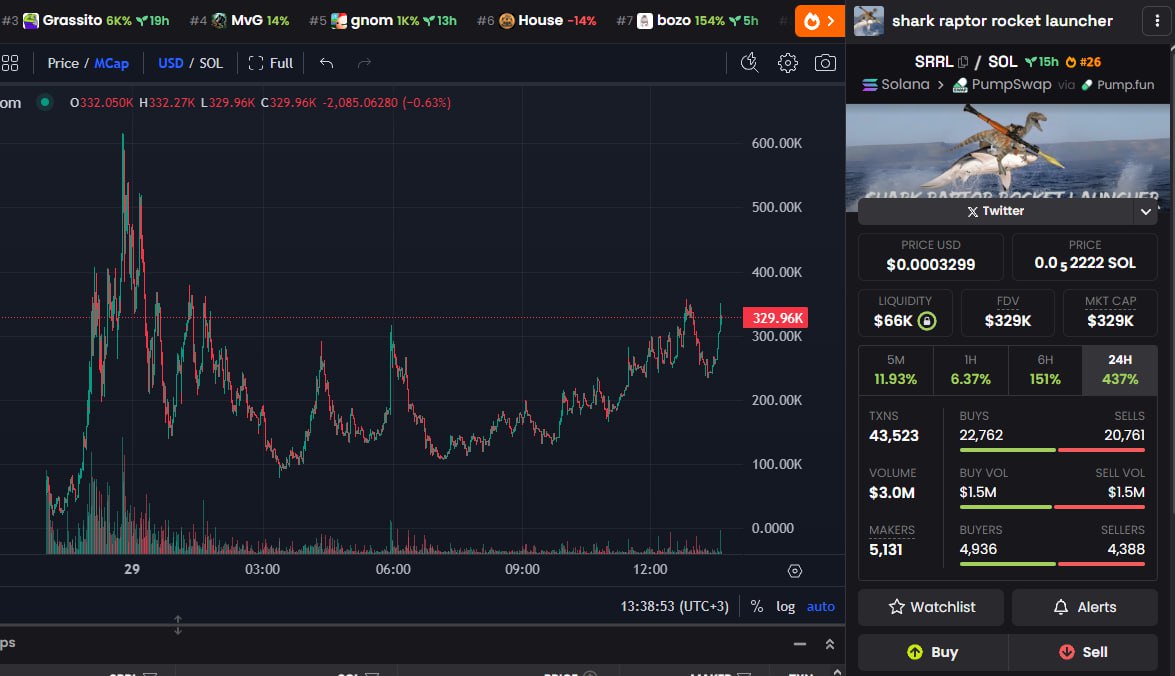Click the Buy button
The height and width of the screenshot is (676, 1175).
(933, 652)
